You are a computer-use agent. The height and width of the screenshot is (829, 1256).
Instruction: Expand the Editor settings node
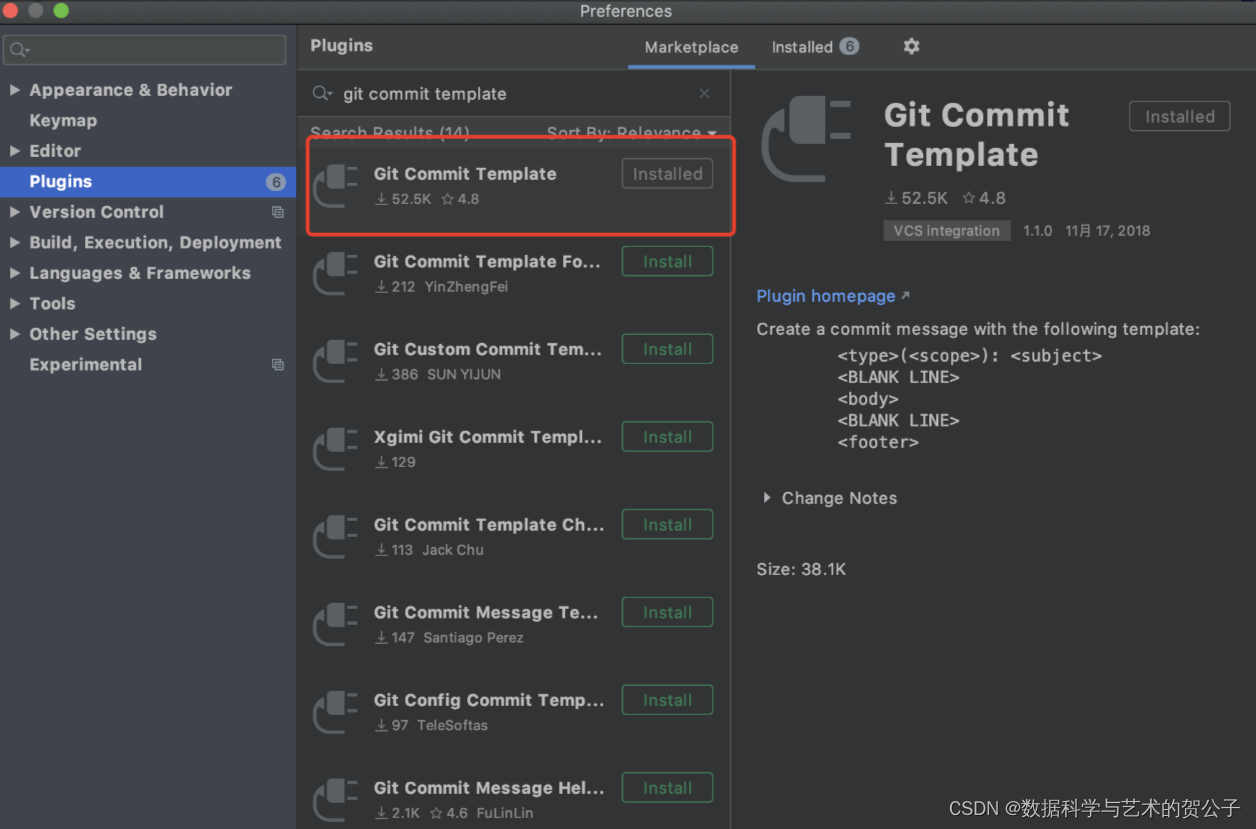pyautogui.click(x=14, y=151)
